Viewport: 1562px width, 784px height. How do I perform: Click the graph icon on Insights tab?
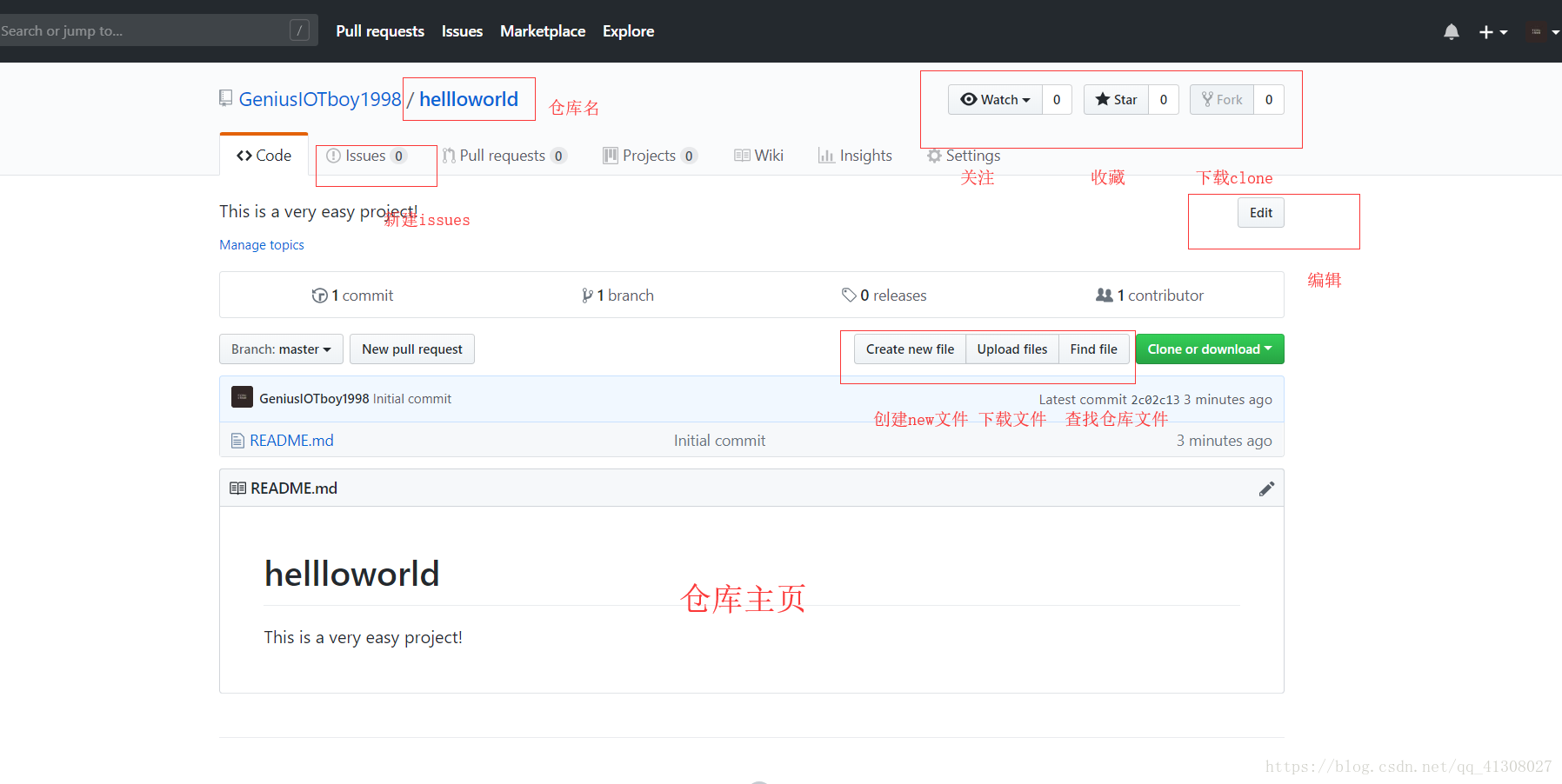825,156
